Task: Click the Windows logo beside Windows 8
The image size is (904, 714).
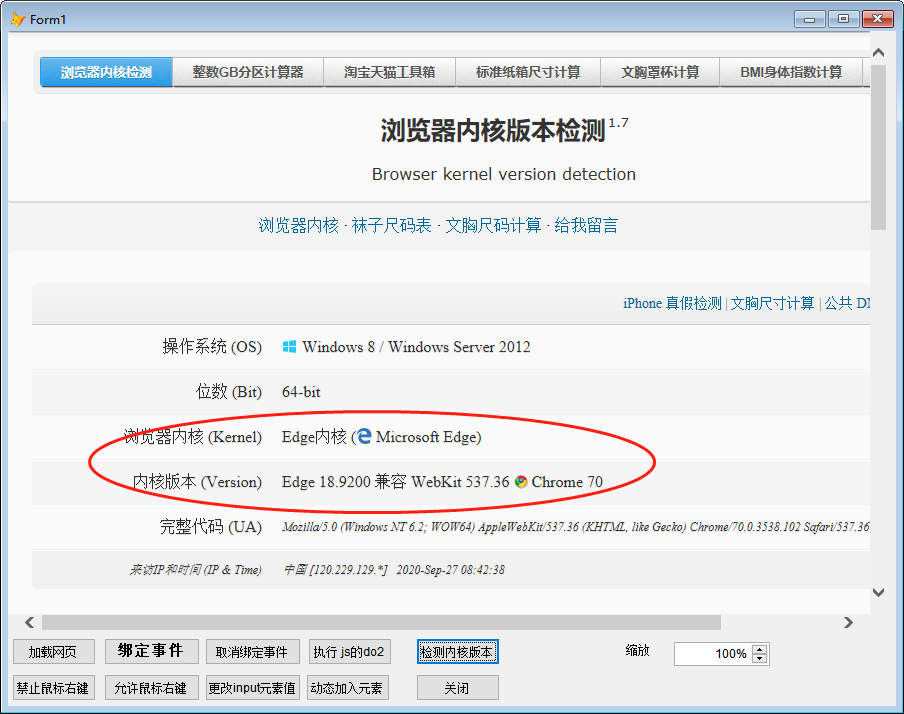Action: coord(287,346)
